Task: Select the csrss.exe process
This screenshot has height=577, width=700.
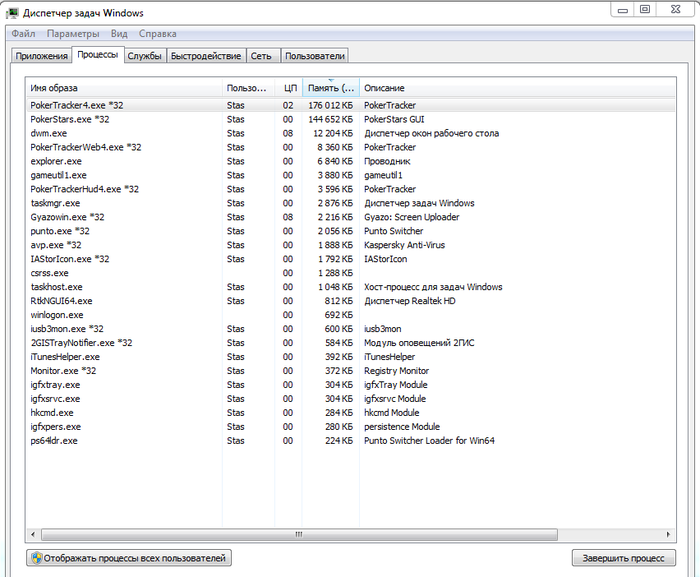Action: [x=350, y=273]
